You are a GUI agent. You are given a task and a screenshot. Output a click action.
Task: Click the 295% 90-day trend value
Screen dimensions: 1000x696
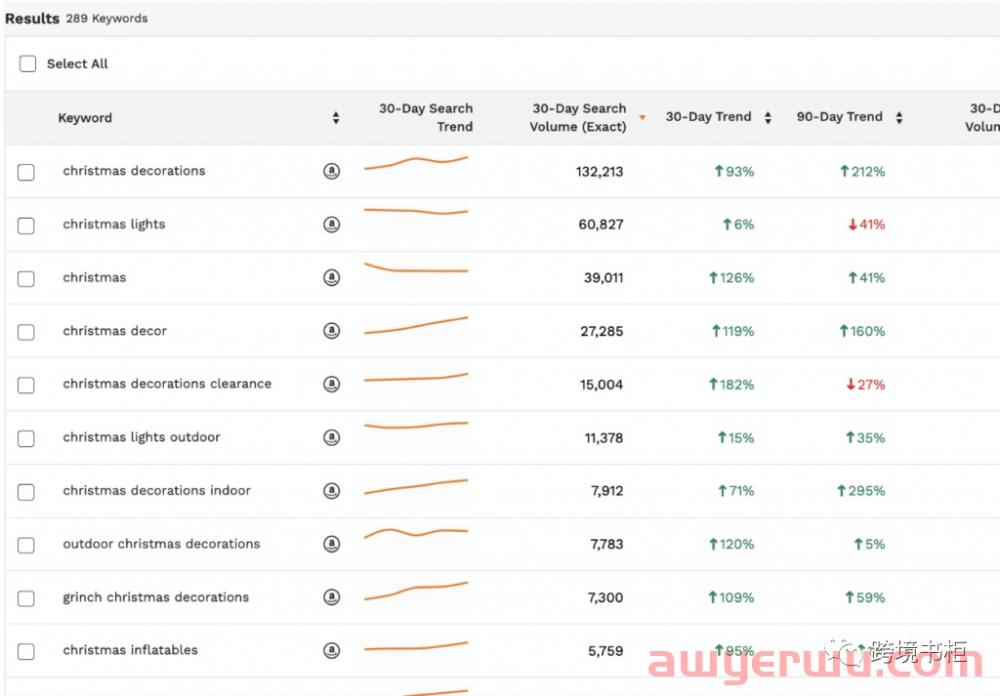(861, 491)
